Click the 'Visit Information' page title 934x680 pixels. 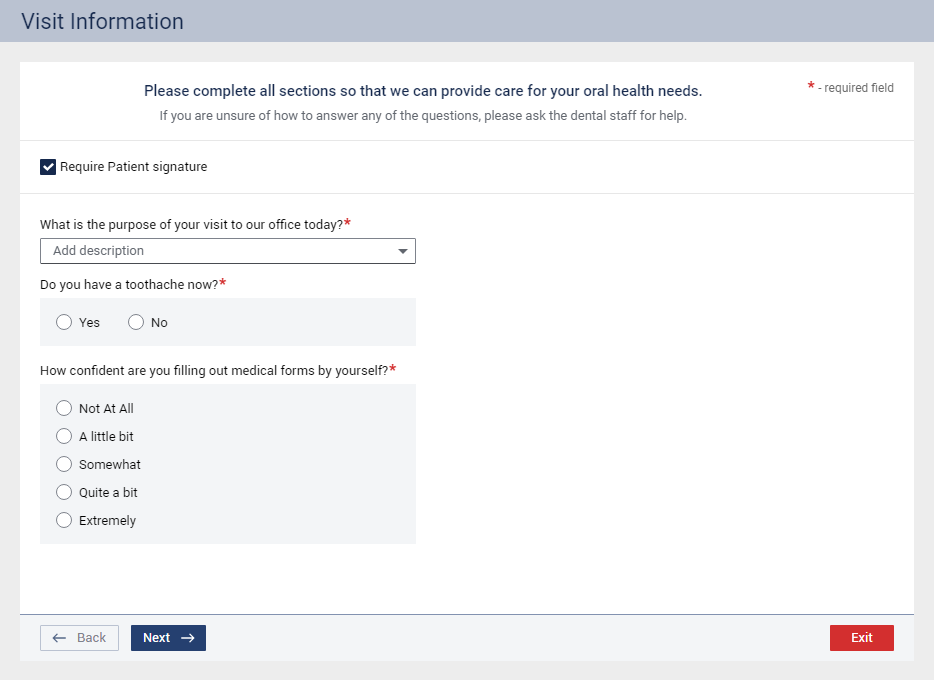[x=102, y=21]
